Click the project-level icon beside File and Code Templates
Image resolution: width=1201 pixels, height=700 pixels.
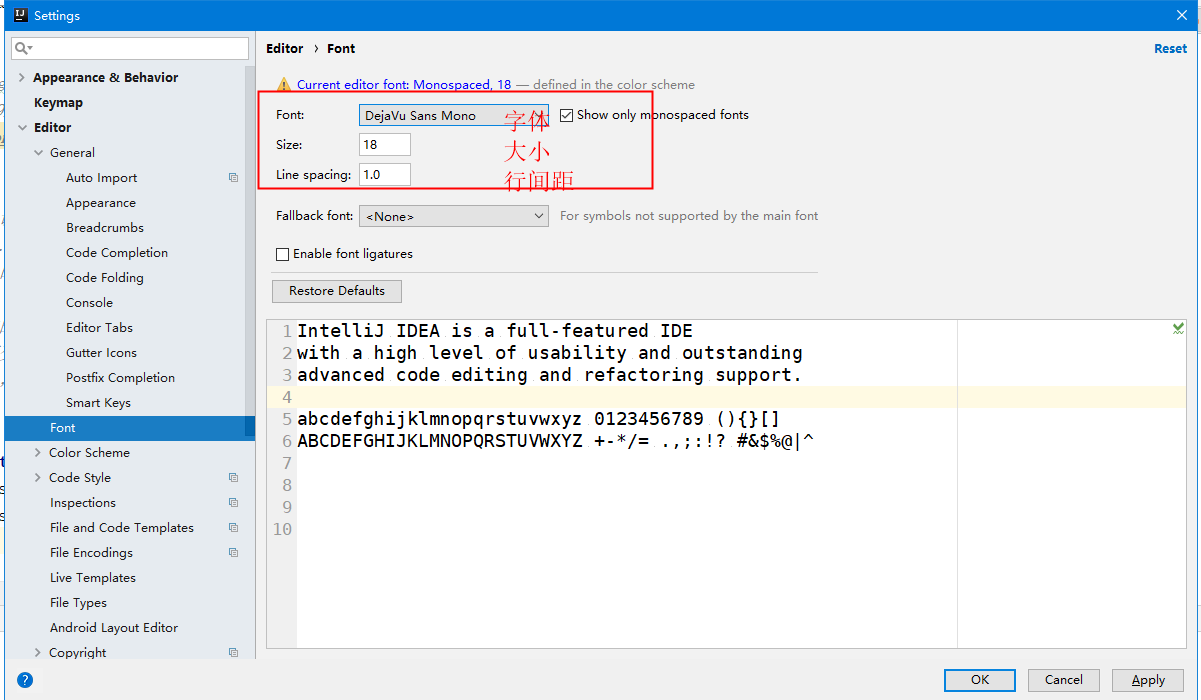(x=233, y=528)
